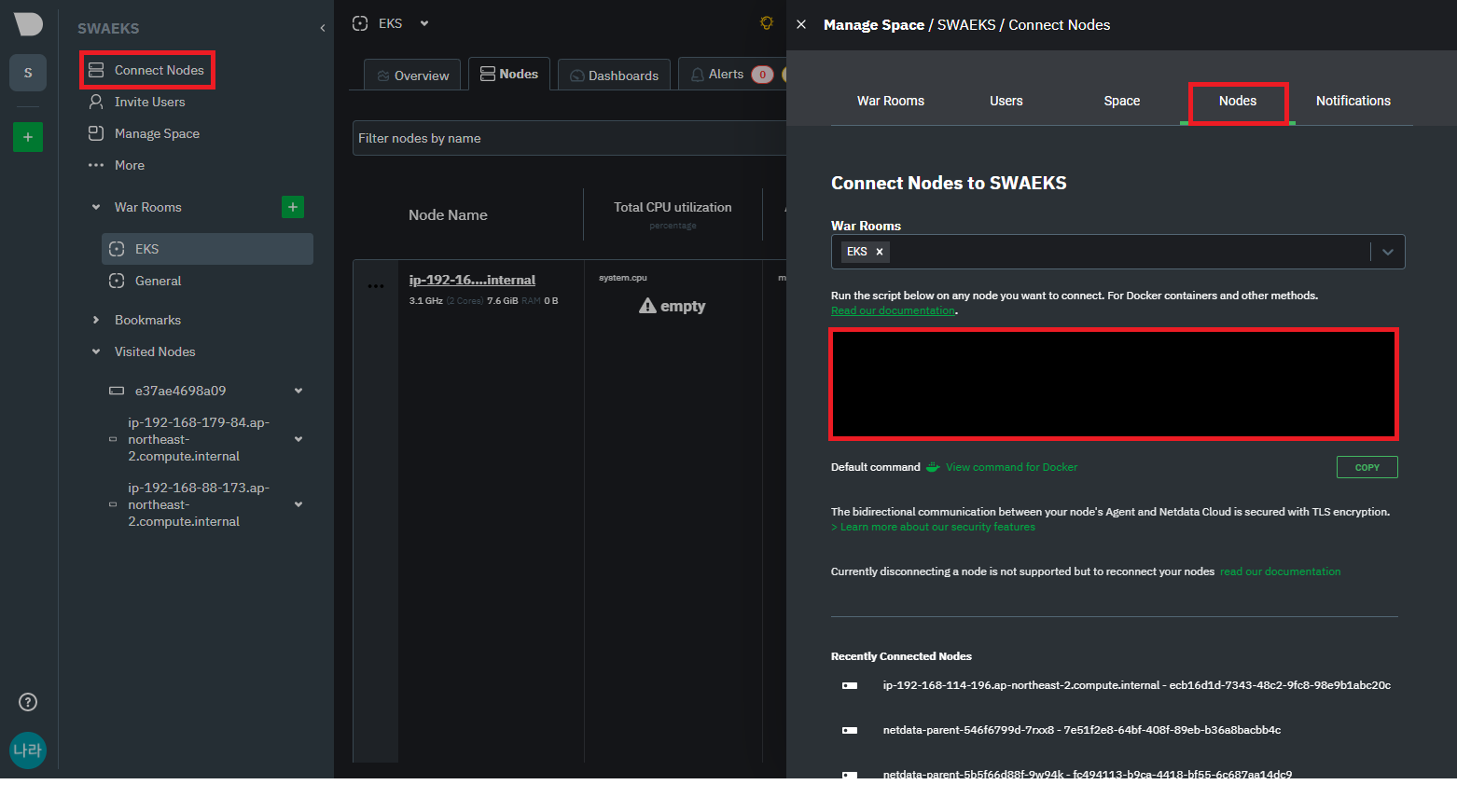Viewport: 1457px width, 812px height.
Task: Open node row three-dots menu
Action: point(376,286)
